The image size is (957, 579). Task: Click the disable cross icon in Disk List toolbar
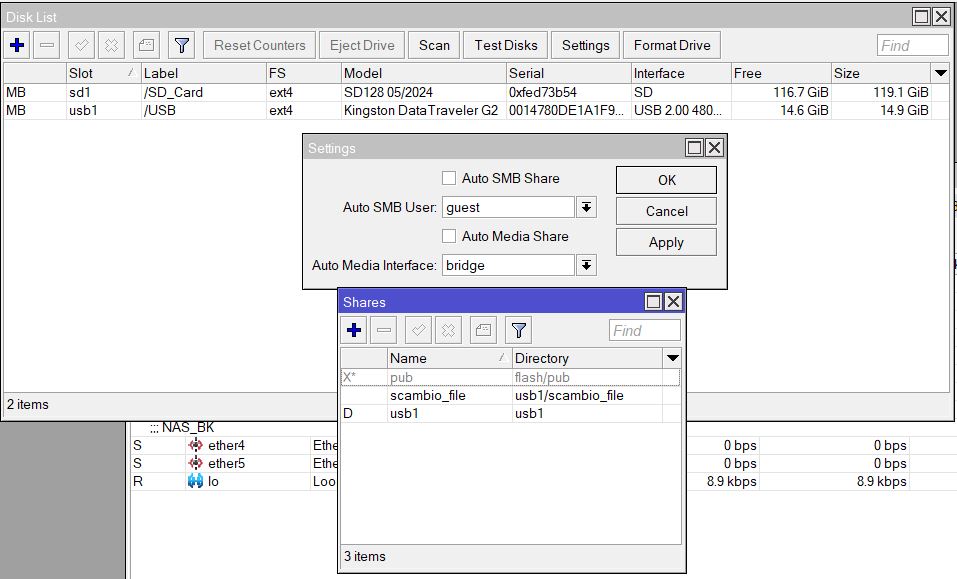pos(111,45)
